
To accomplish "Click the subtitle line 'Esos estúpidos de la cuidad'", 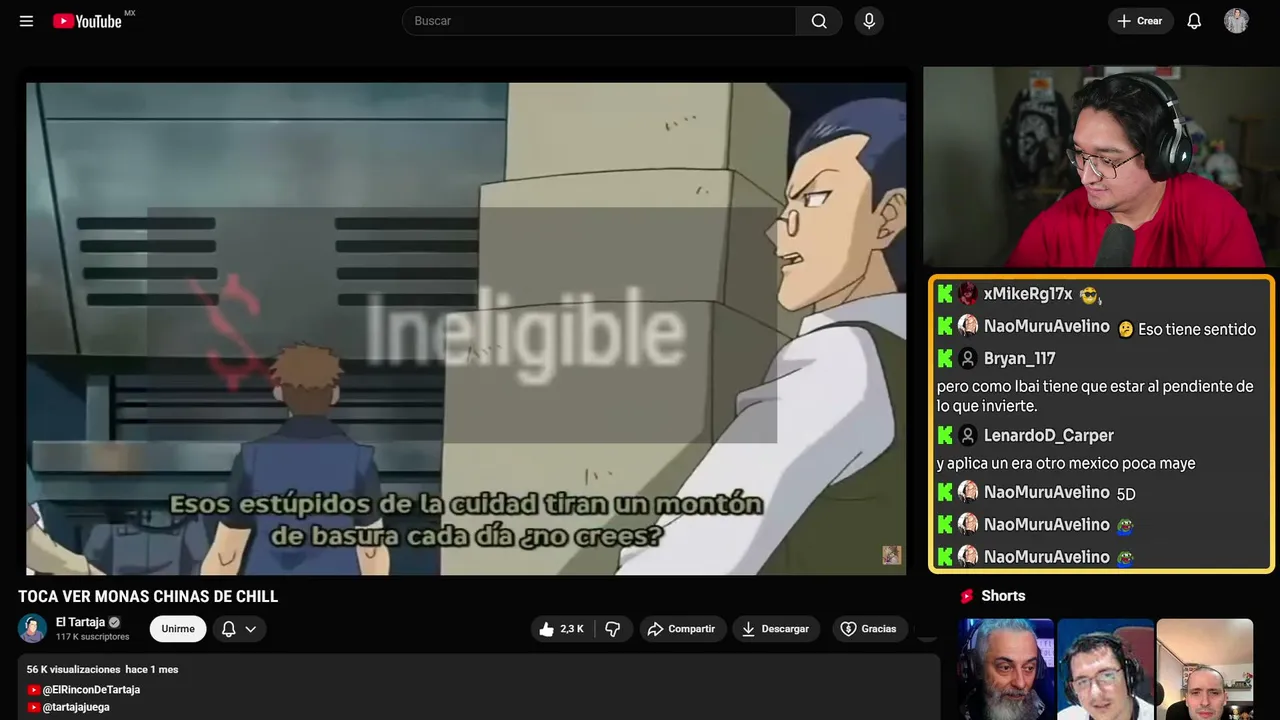I will [466, 505].
